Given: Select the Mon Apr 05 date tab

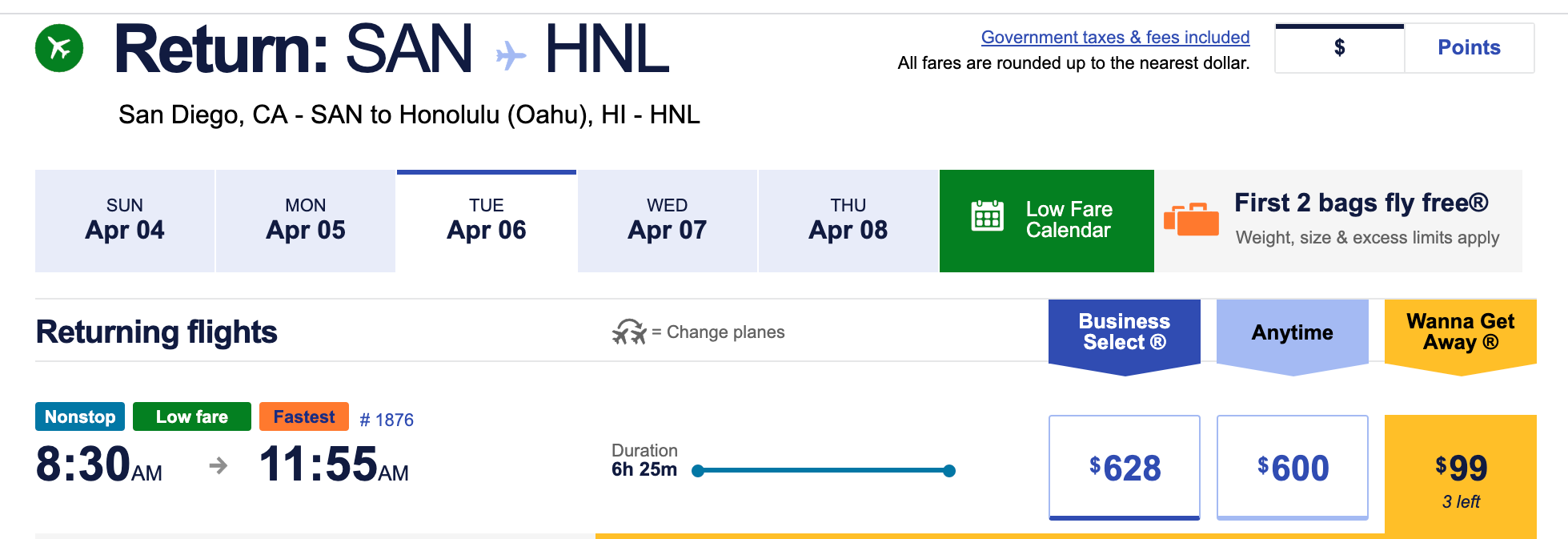Looking at the screenshot, I should pyautogui.click(x=306, y=221).
